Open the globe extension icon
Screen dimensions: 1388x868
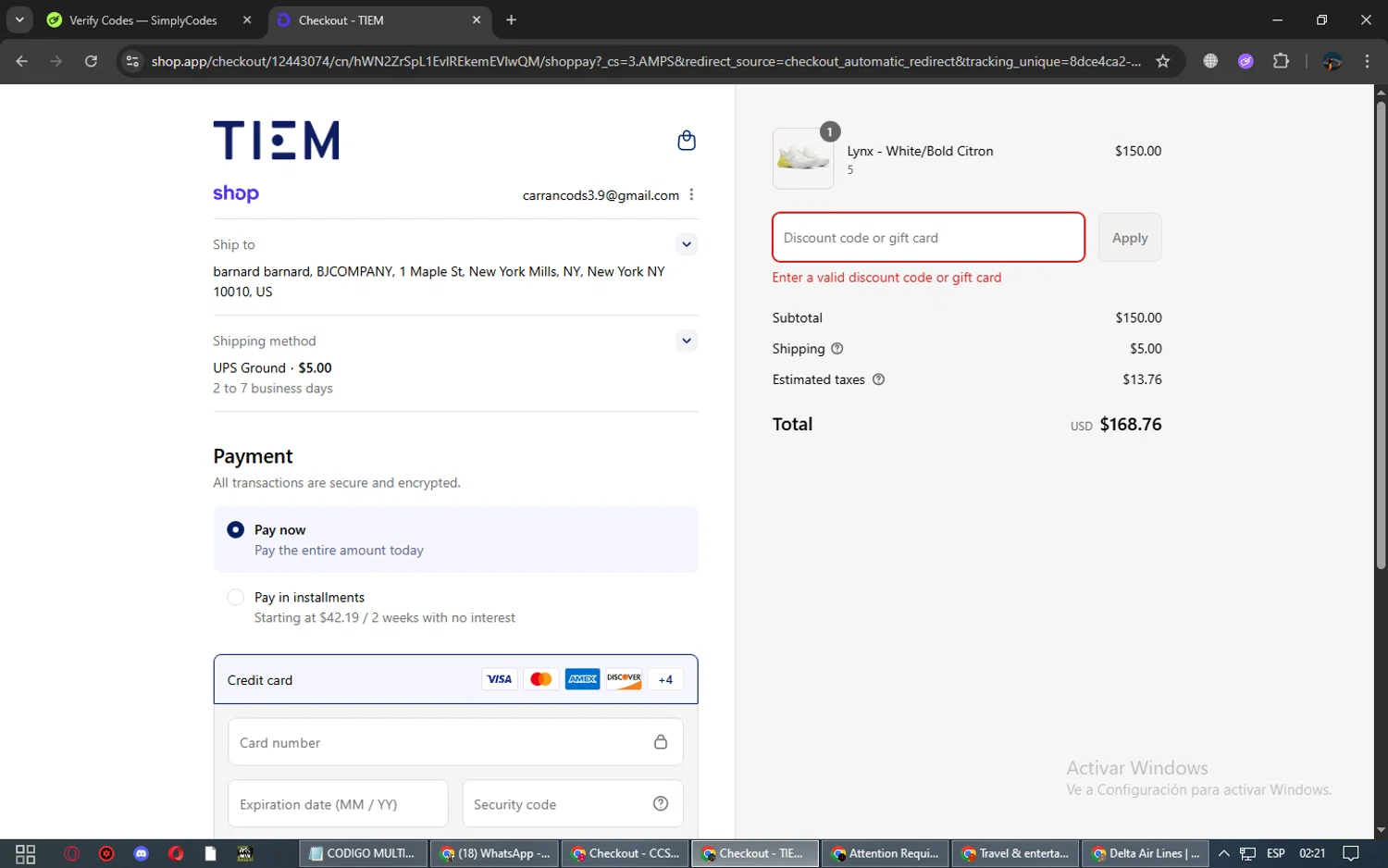[1210, 61]
